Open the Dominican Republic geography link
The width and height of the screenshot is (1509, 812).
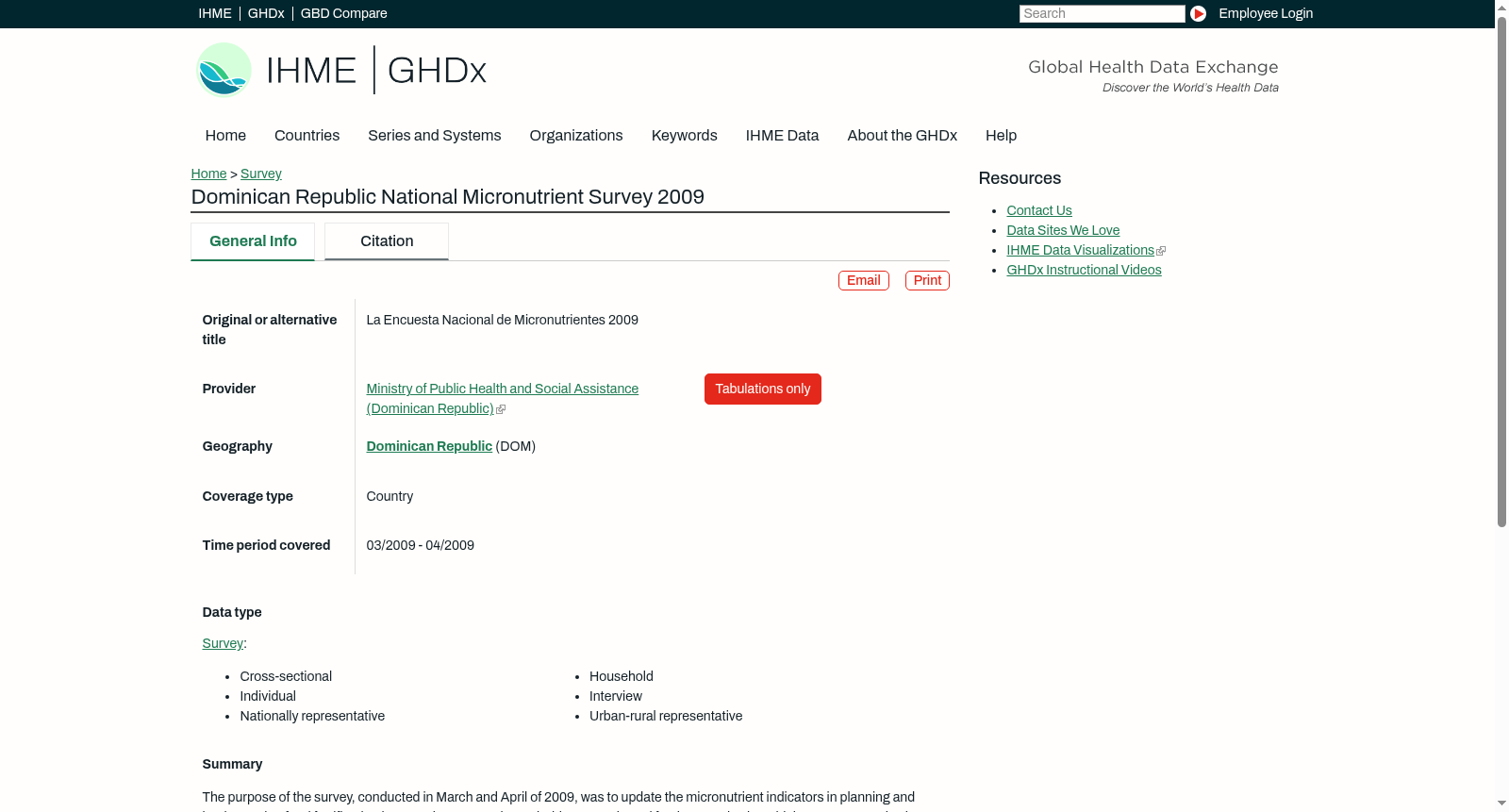click(x=429, y=446)
